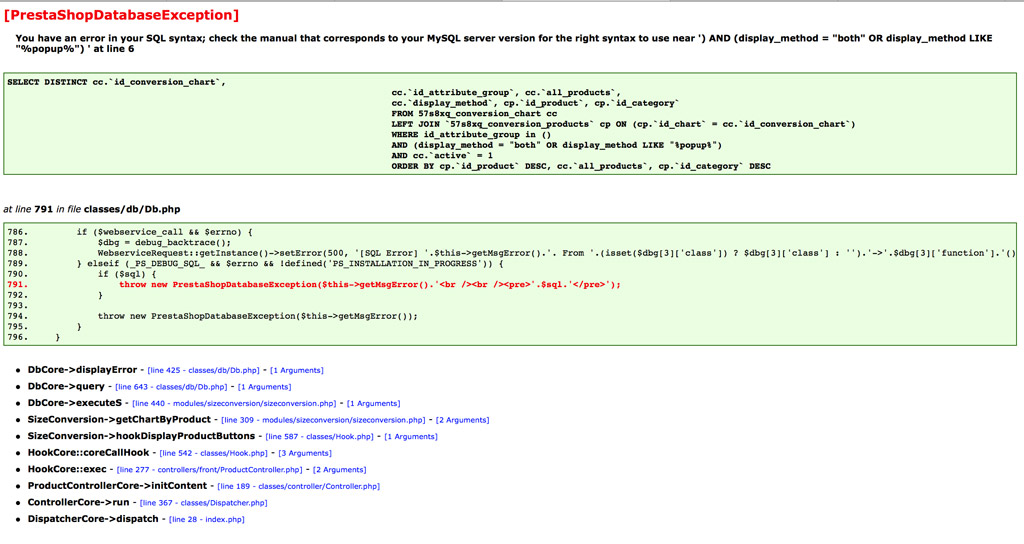Open the line 277 ProductController.php link
Screen dimensions: 1024x544
(x=210, y=470)
